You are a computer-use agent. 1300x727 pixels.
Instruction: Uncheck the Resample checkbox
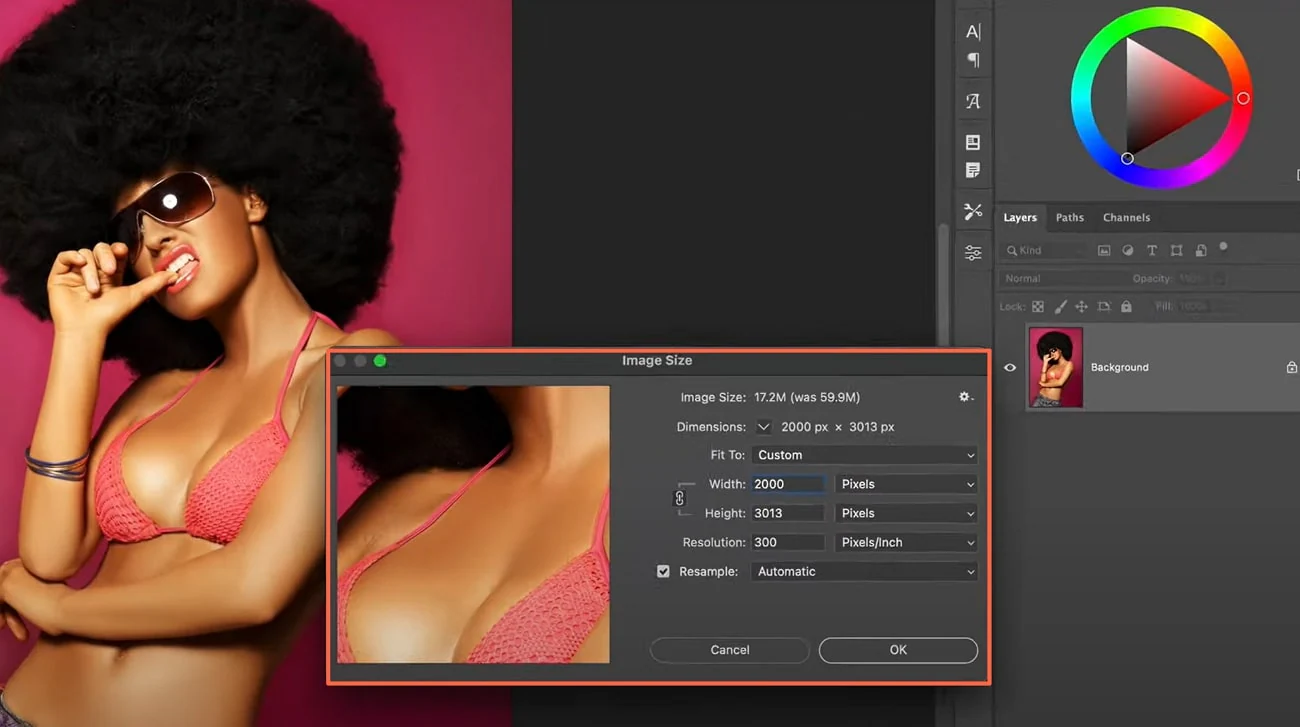(x=663, y=571)
